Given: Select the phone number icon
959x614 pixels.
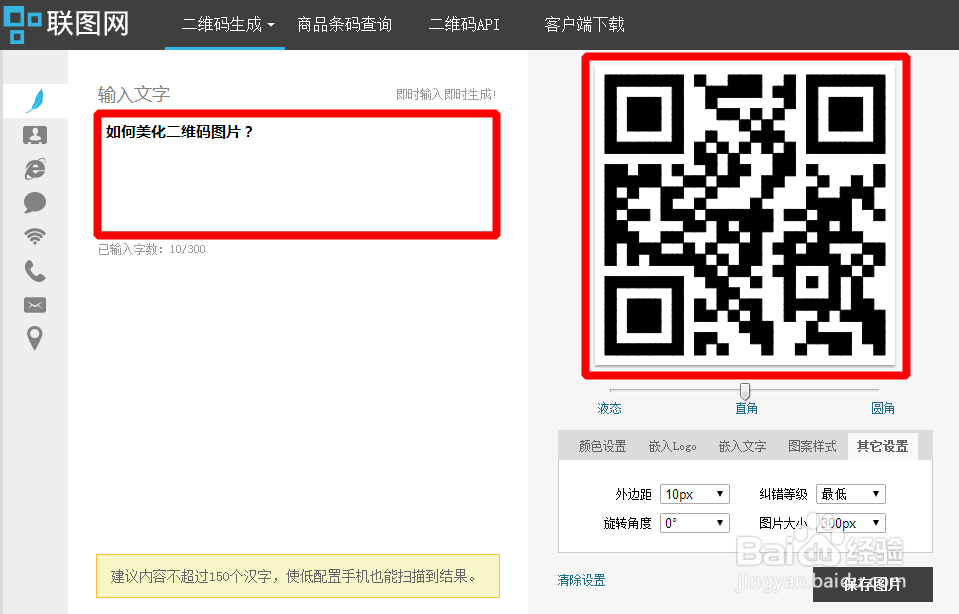Looking at the screenshot, I should (x=35, y=271).
